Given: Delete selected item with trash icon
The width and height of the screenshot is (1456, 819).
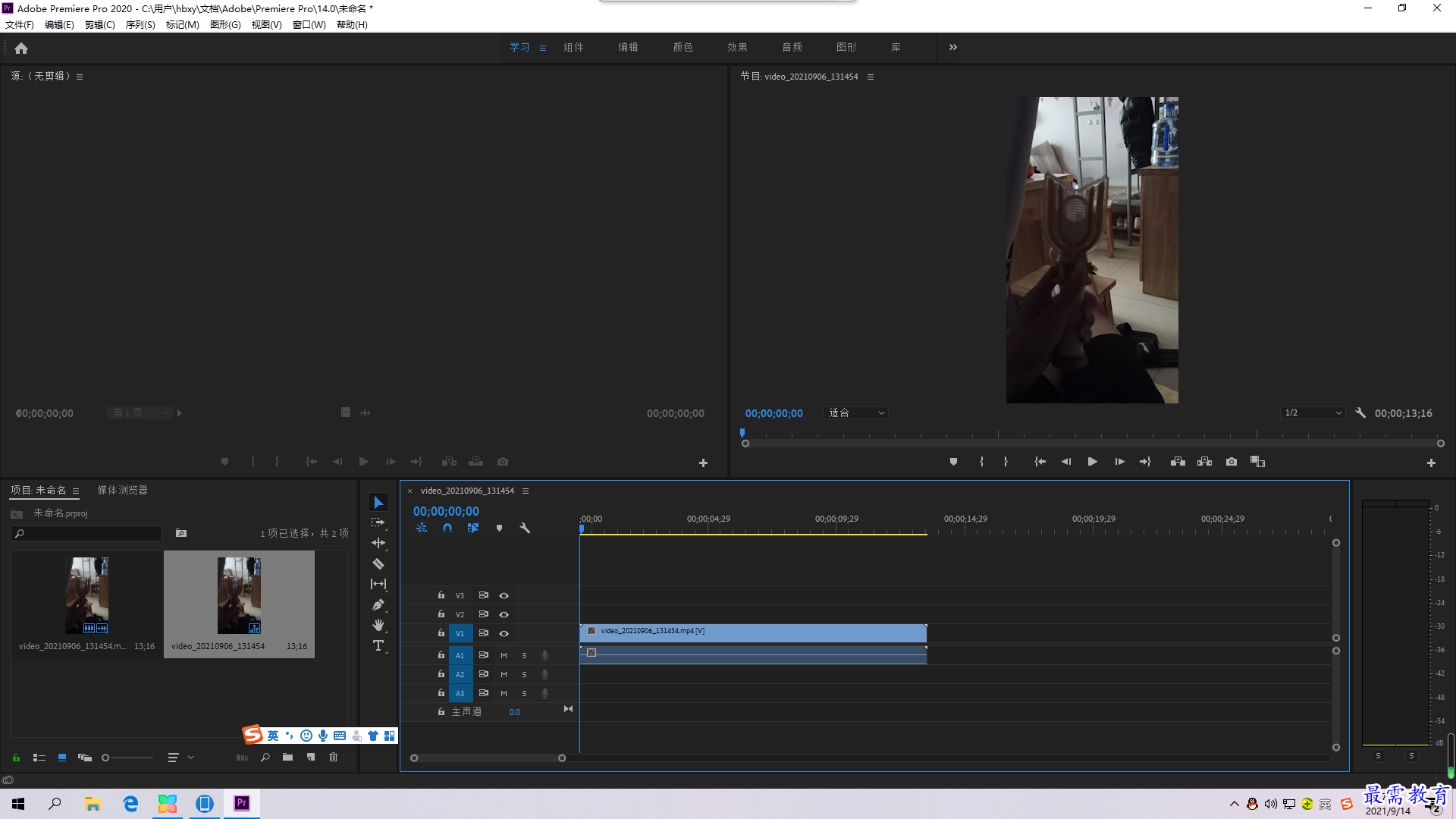Looking at the screenshot, I should click(x=333, y=757).
